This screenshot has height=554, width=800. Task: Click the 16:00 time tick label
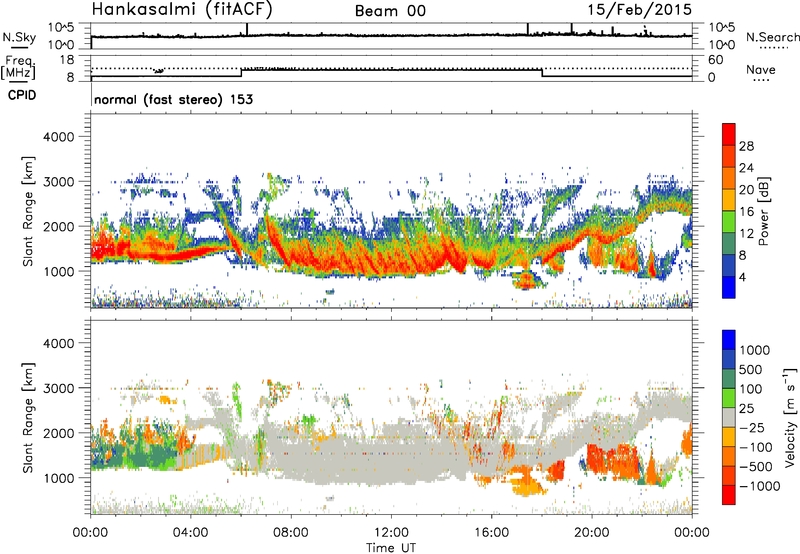491,533
